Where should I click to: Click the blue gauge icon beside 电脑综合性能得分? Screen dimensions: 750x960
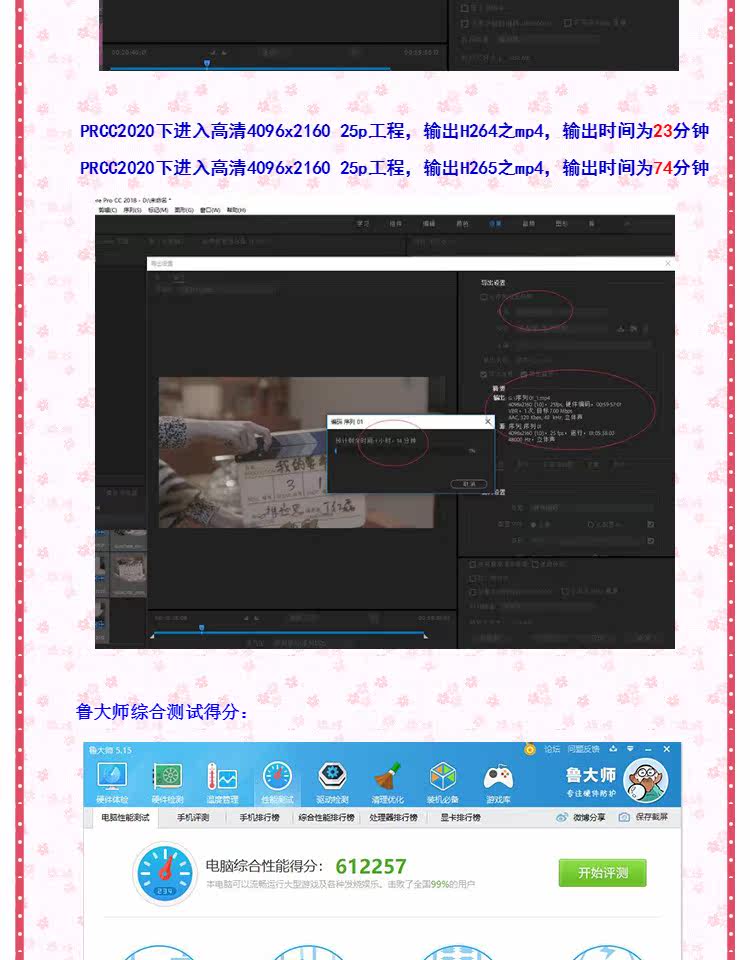point(165,873)
